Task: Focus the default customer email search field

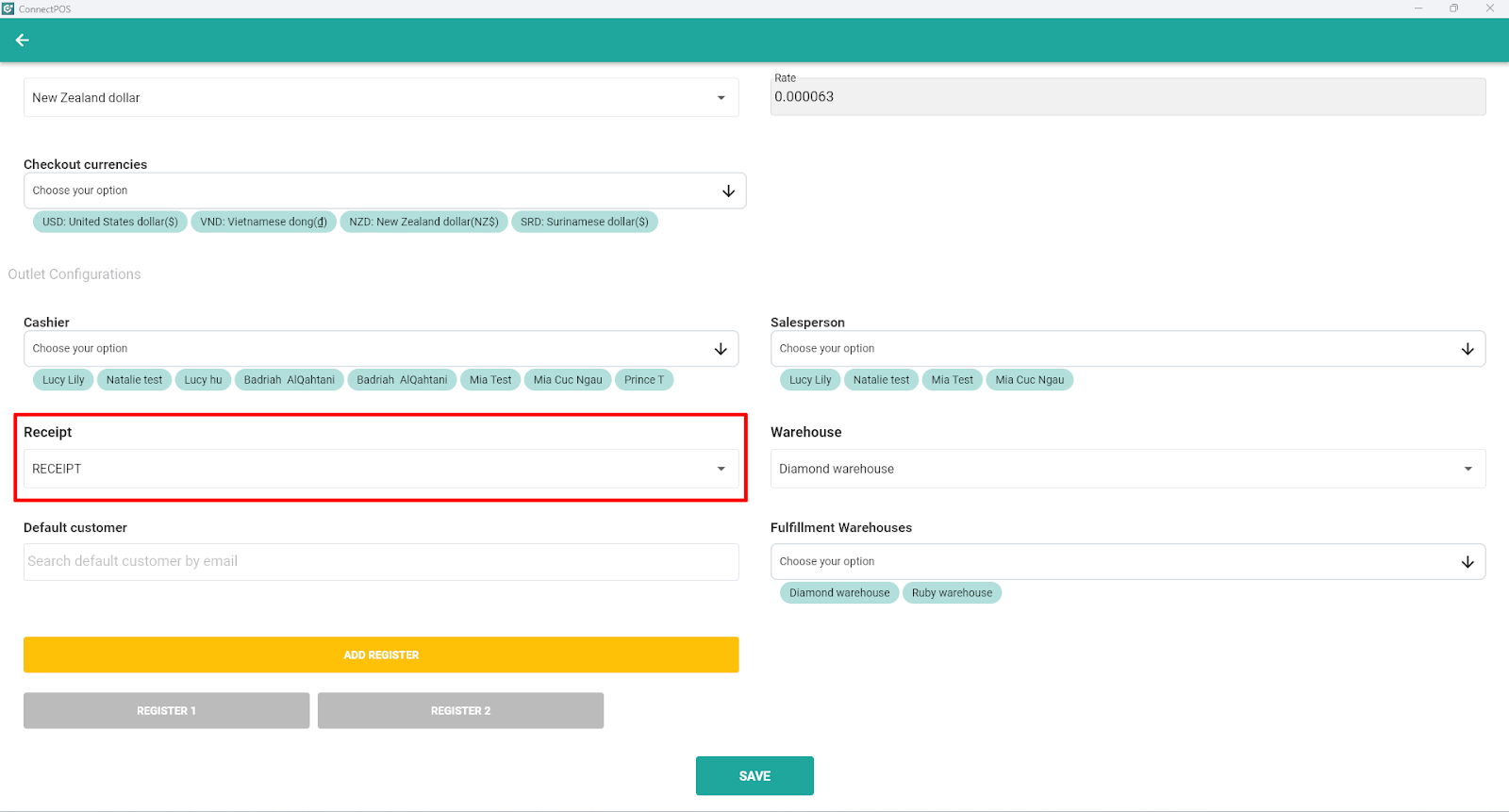Action: [x=381, y=562]
